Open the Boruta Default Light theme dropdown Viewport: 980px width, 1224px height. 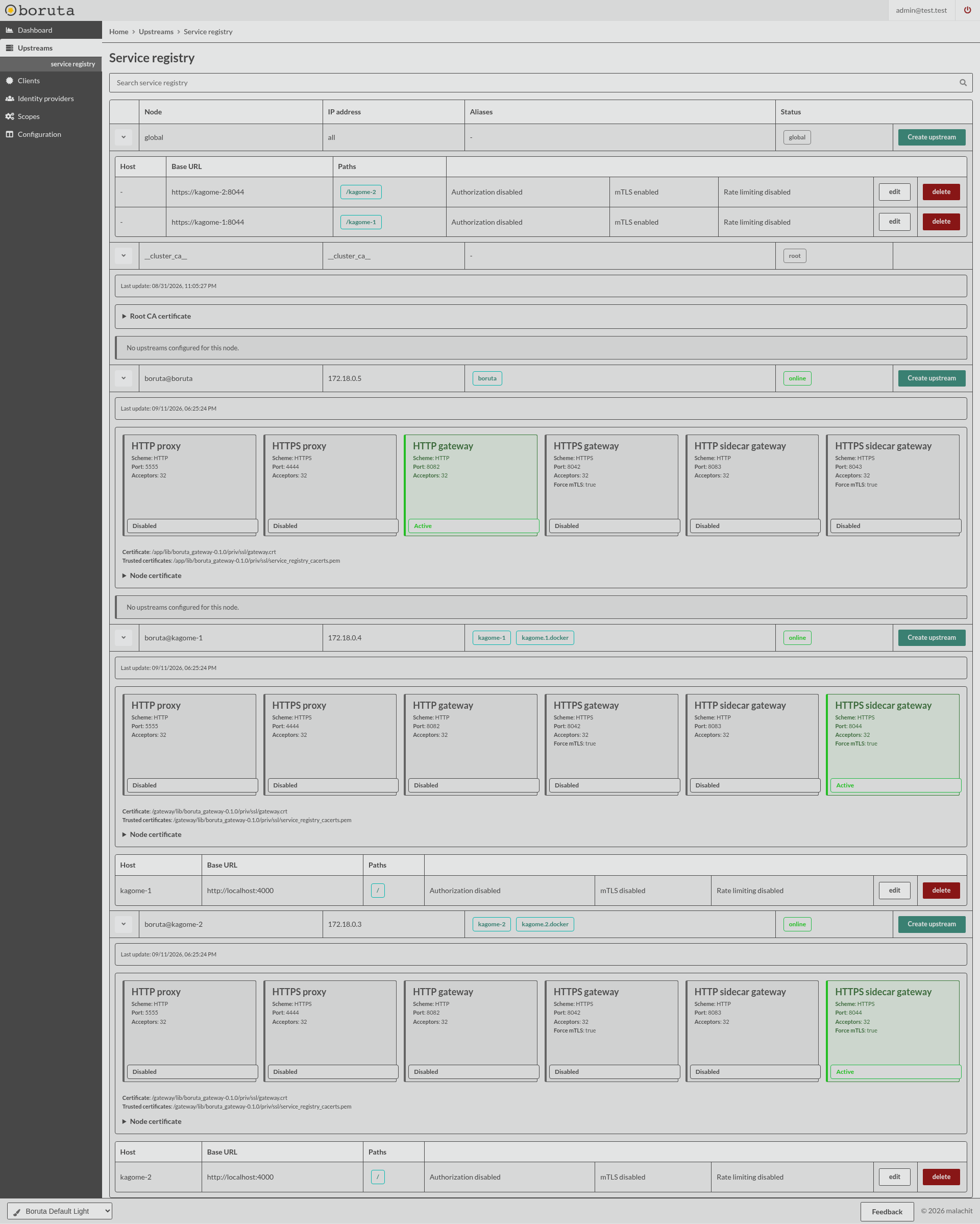pos(60,1211)
